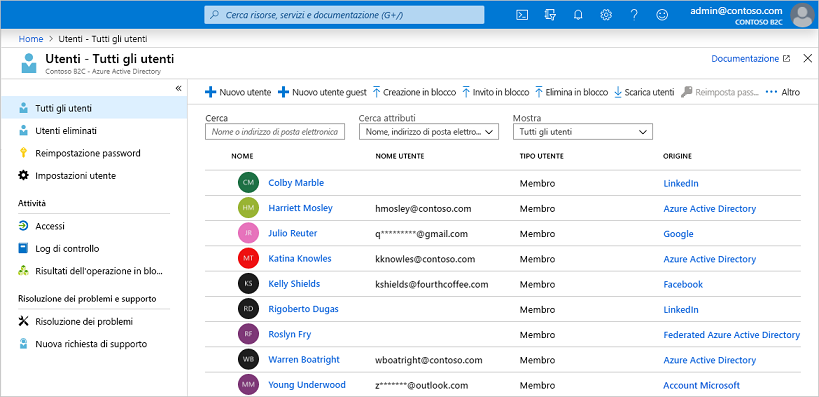This screenshot has height=397, width=819.
Task: Click Julio Reuter JR avatar
Action: tap(248, 233)
